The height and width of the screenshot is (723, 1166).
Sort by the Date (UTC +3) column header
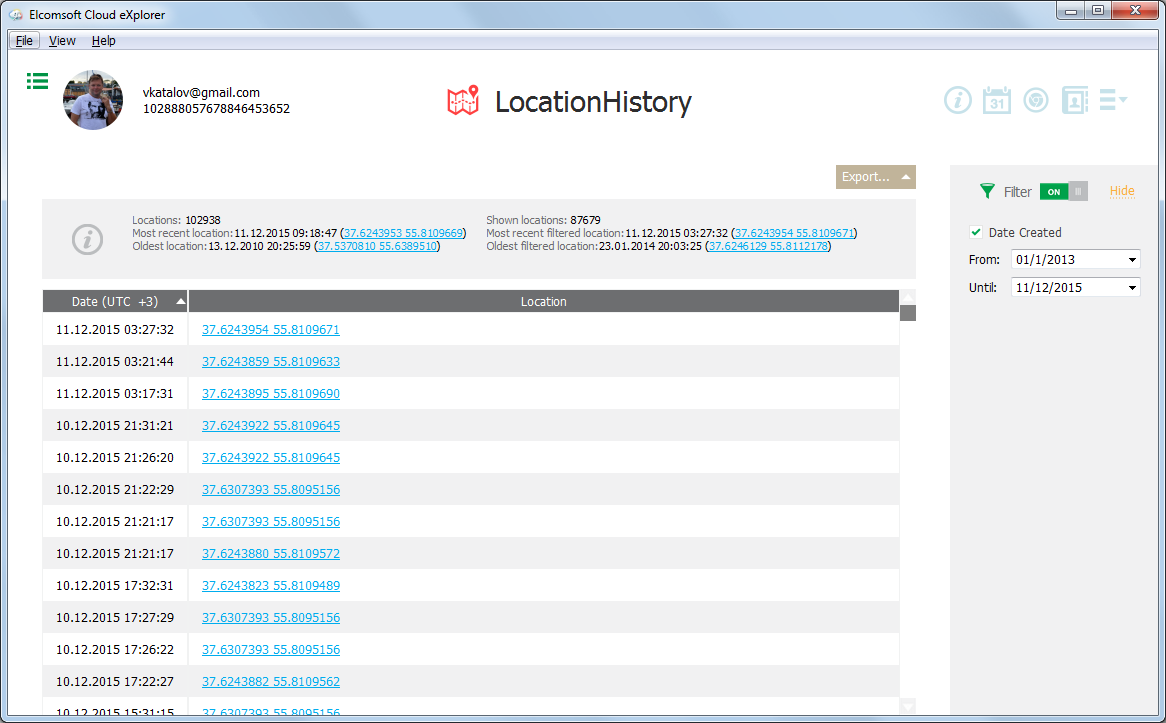click(115, 300)
